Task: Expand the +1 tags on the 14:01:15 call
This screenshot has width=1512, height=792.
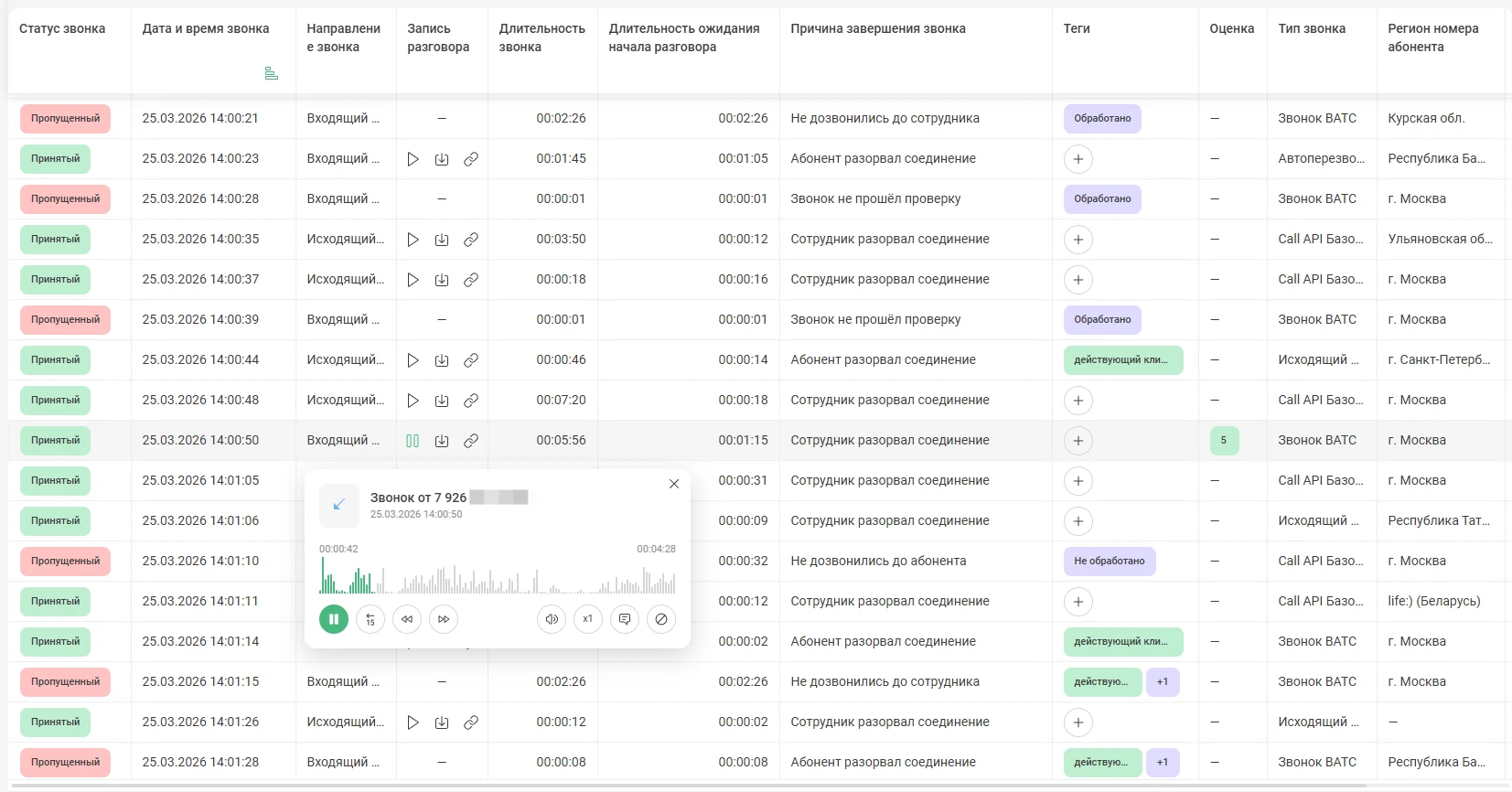Action: click(1163, 682)
